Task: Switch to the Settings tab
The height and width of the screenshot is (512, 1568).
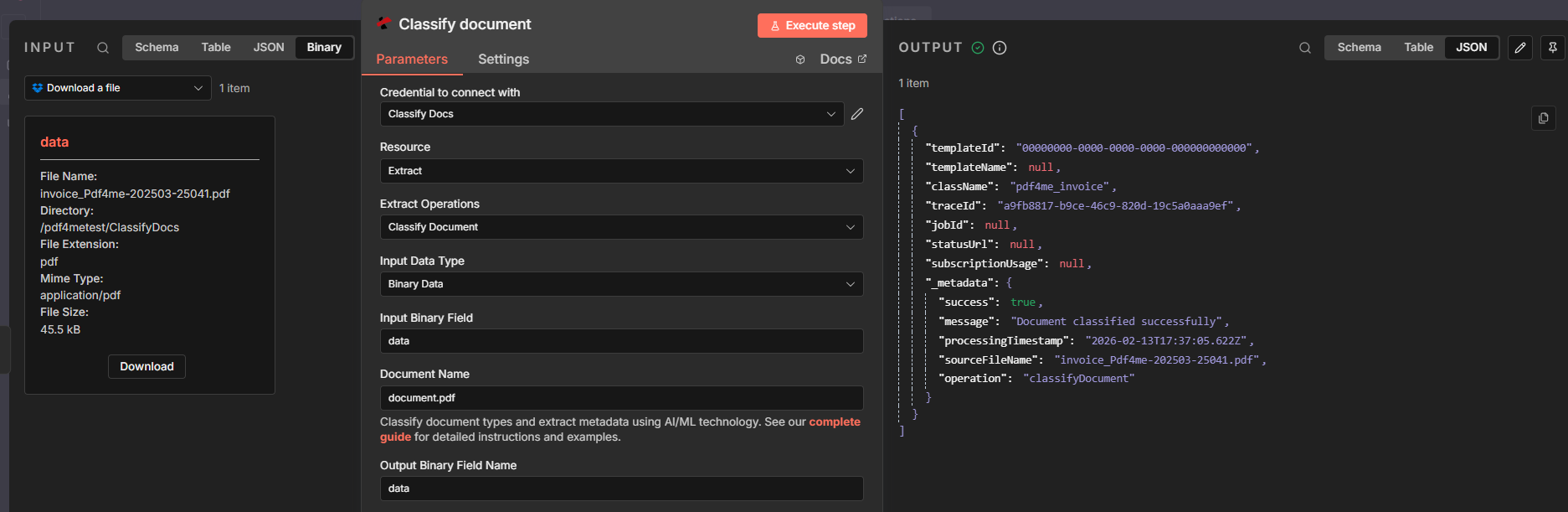Action: pos(503,59)
